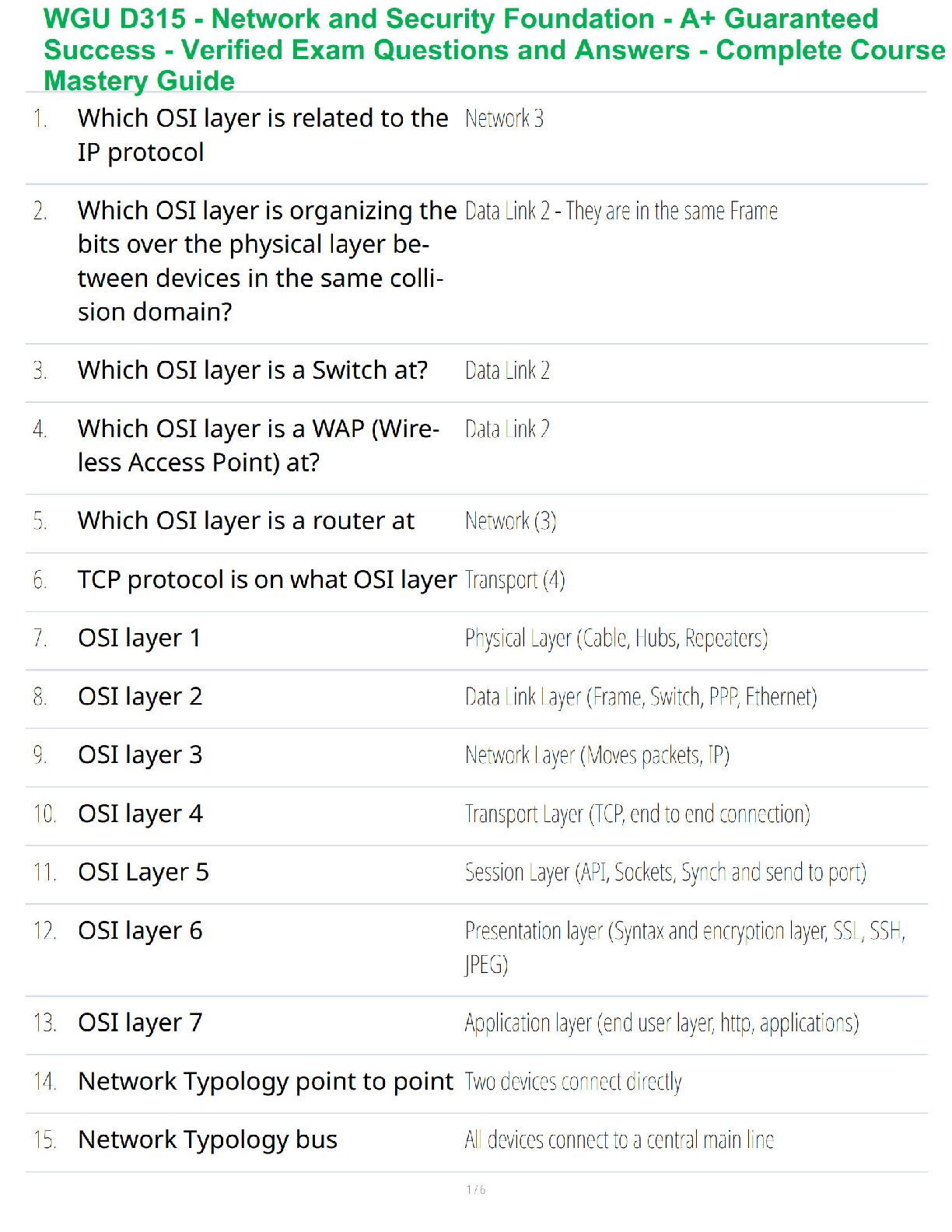Viewport: 952px width, 1232px height.
Task: Click the collision domain question in row 2
Action: click(266, 261)
